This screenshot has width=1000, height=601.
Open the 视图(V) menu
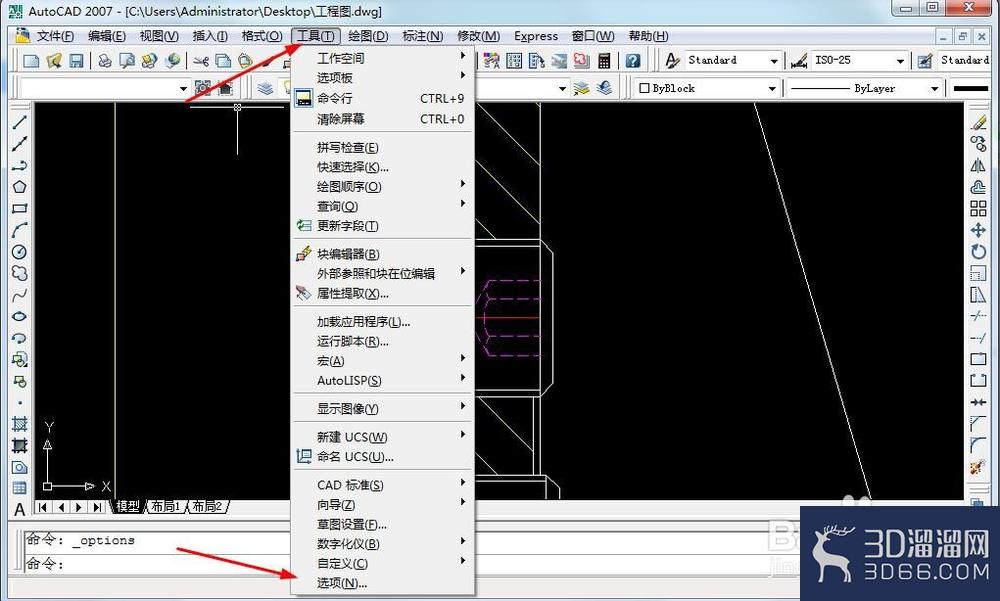click(159, 36)
